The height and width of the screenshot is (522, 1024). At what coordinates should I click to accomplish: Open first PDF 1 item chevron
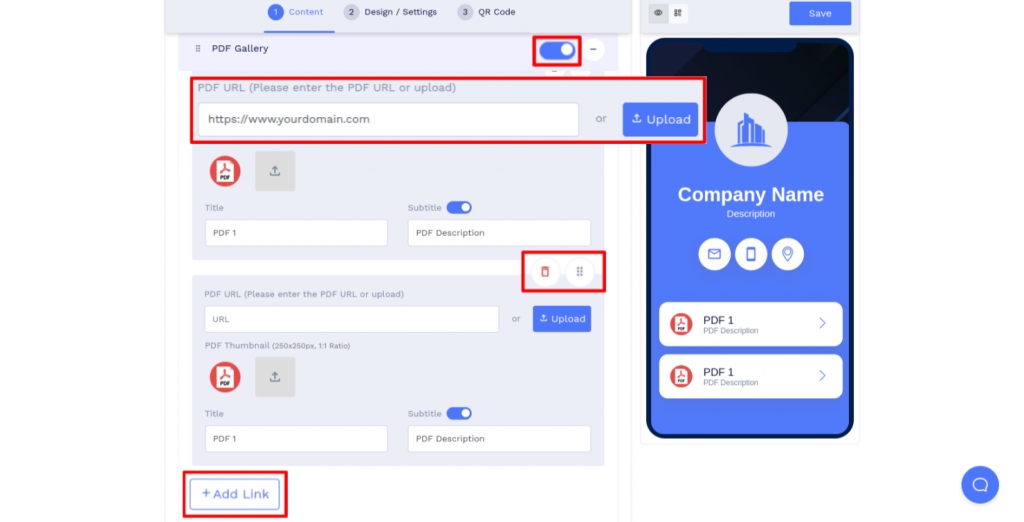point(822,323)
